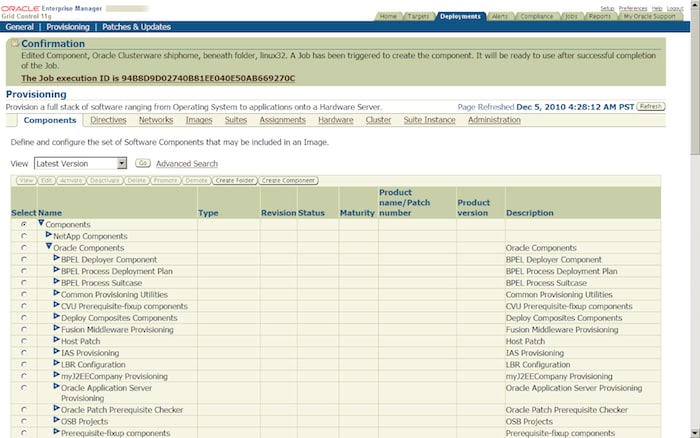Select the OSB Projects radio button
Screen dimensions: 700x438
coord(24,421)
